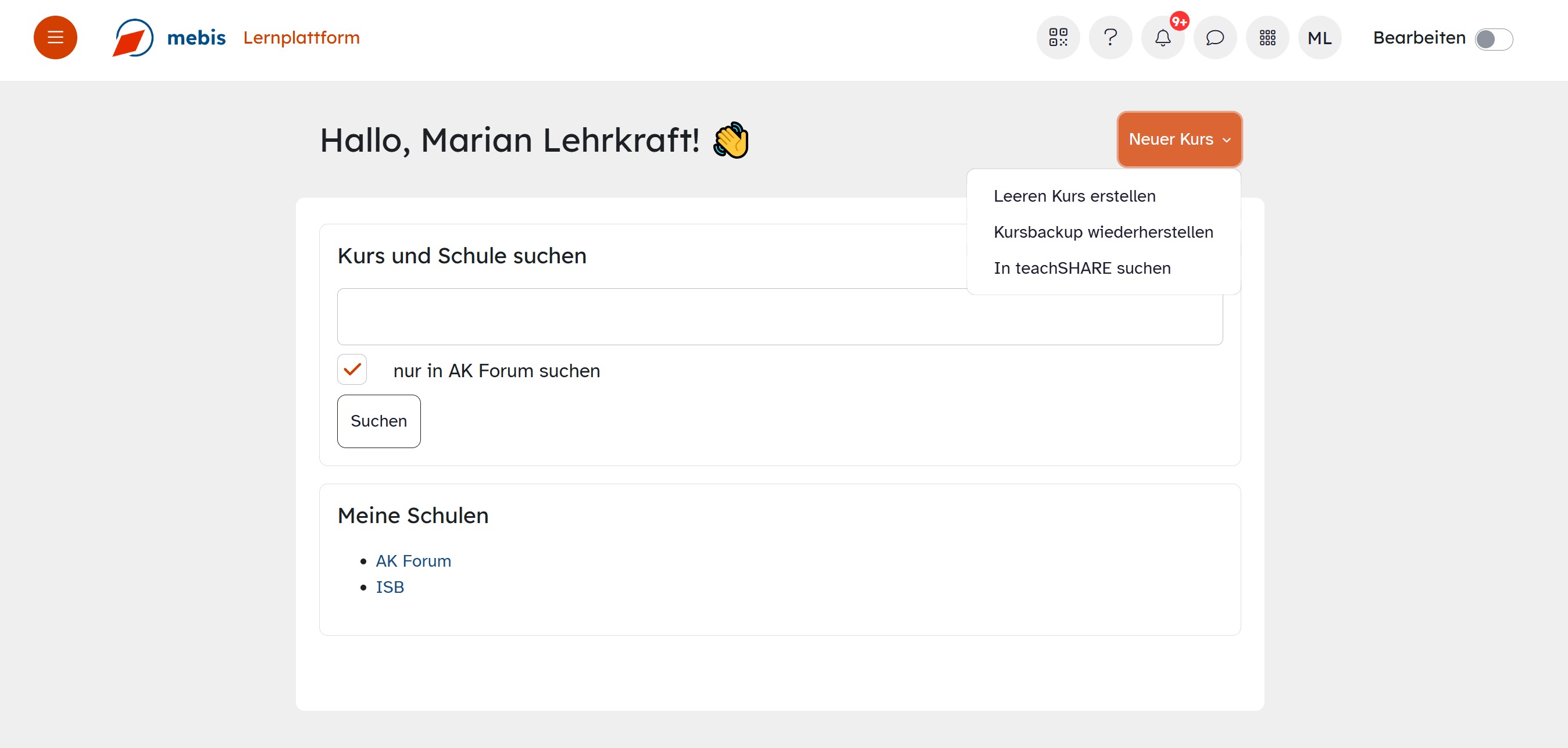Toggle the Bearbeiten edit mode switch

pyautogui.click(x=1493, y=40)
